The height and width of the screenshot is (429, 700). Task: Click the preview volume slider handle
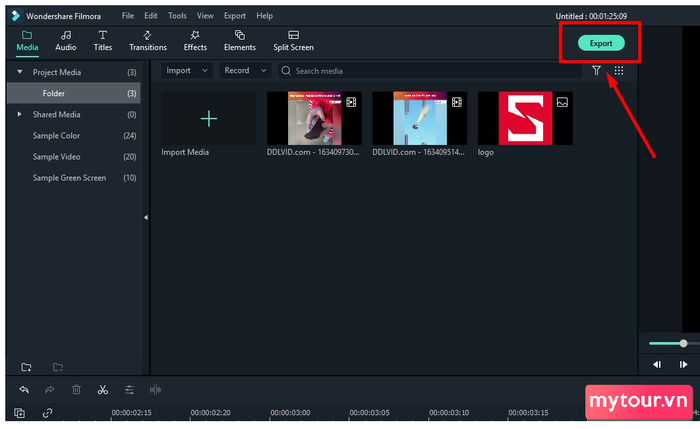[683, 343]
